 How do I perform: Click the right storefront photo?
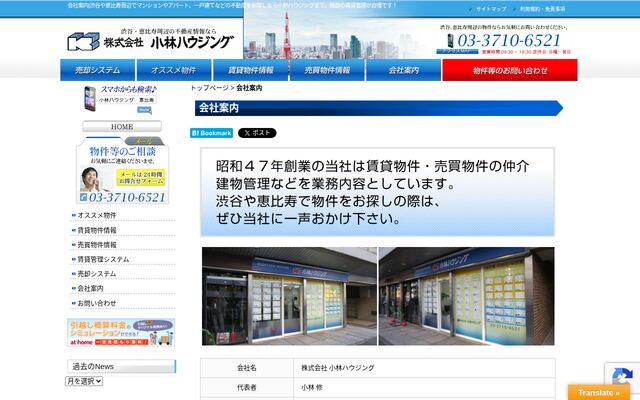(x=467, y=296)
